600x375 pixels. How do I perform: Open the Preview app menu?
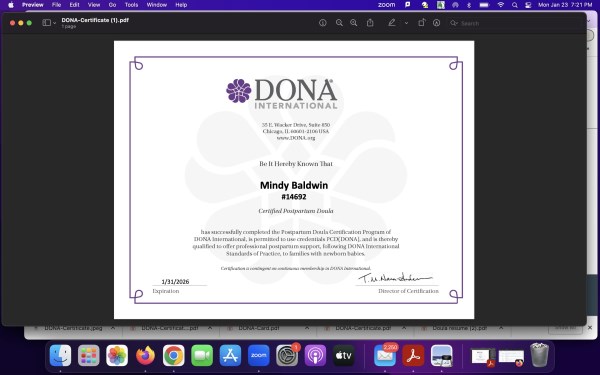[x=33, y=5]
